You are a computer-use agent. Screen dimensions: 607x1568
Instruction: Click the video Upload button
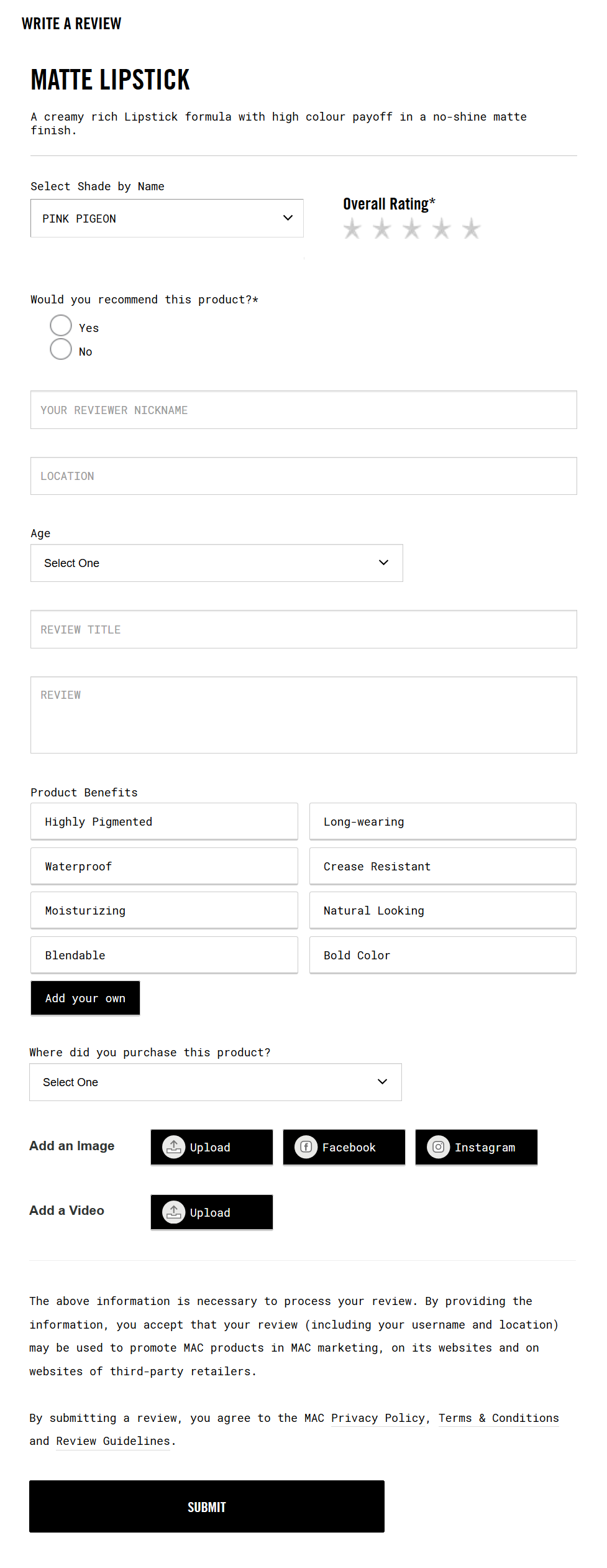click(211, 1212)
